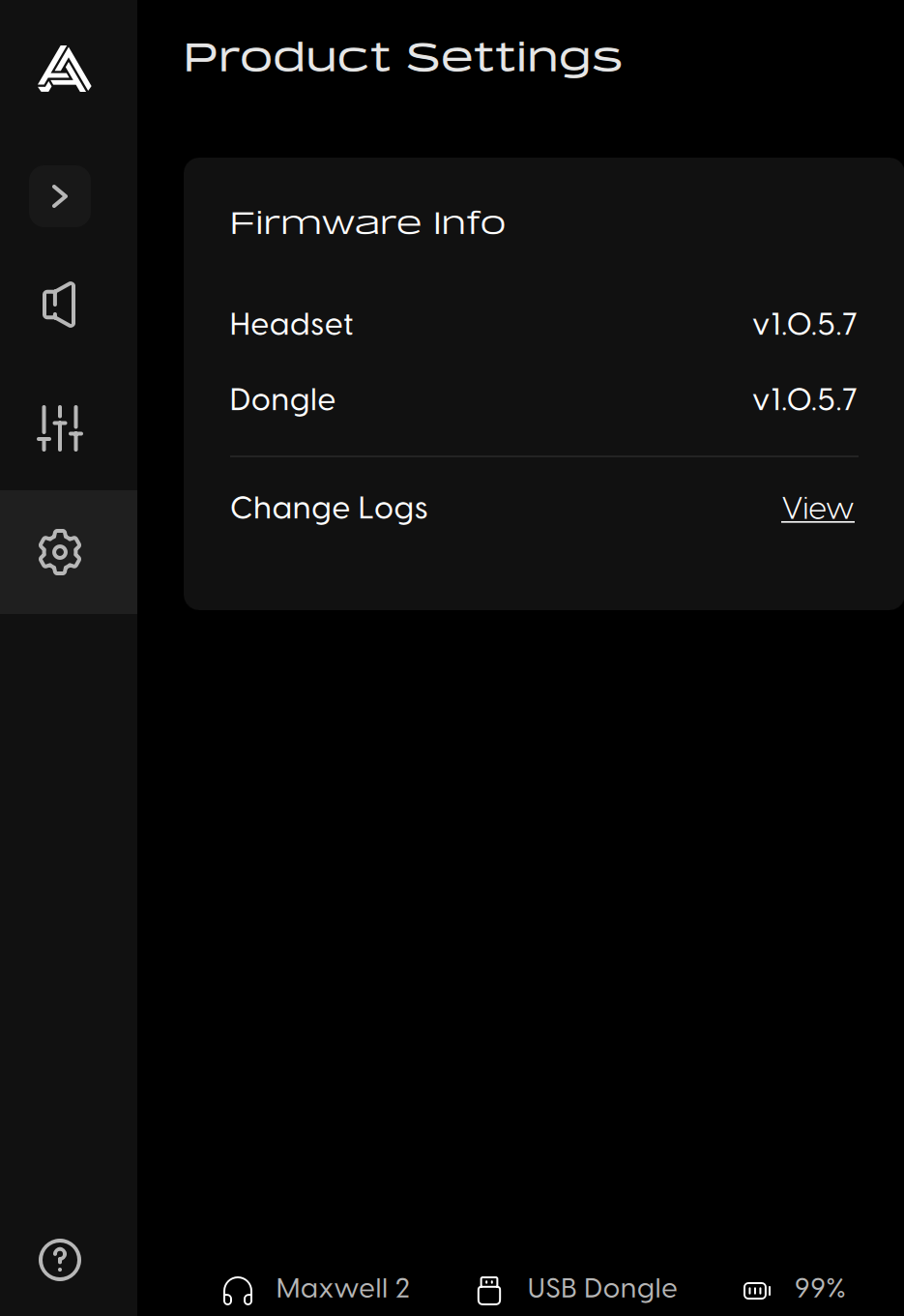View the firmware change logs
The width and height of the screenshot is (904, 1316).
(818, 509)
